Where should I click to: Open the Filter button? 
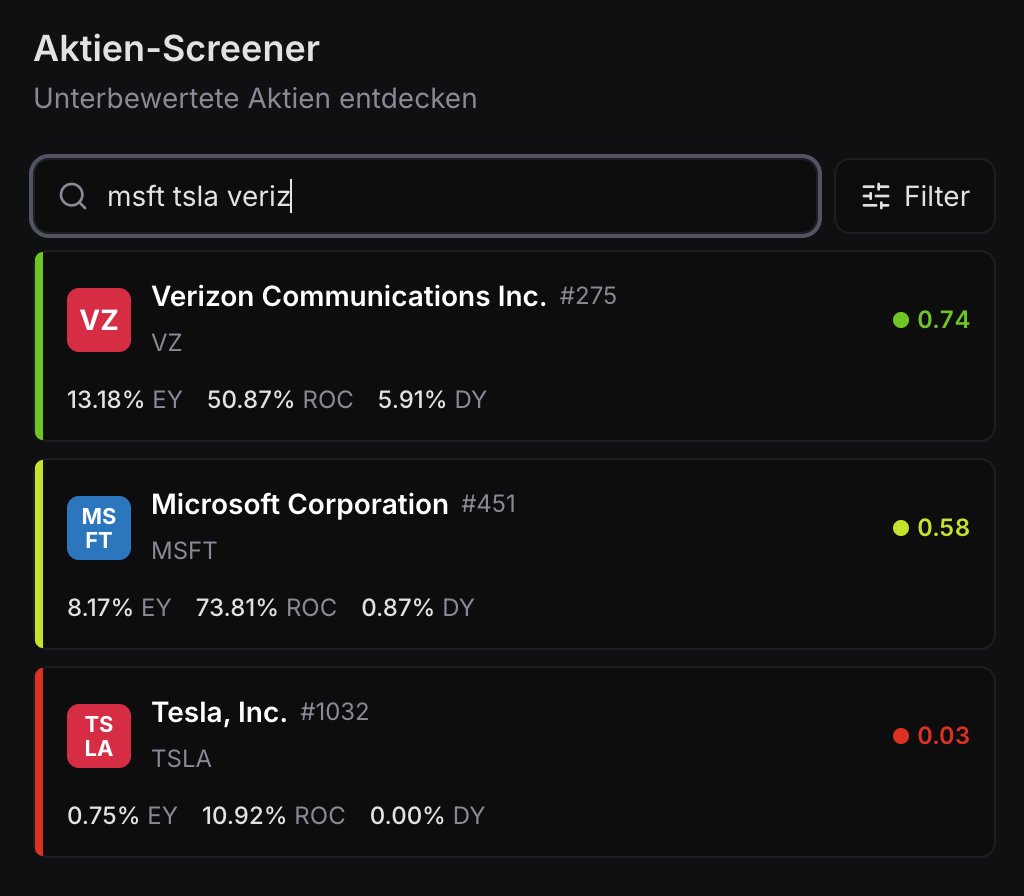[914, 196]
